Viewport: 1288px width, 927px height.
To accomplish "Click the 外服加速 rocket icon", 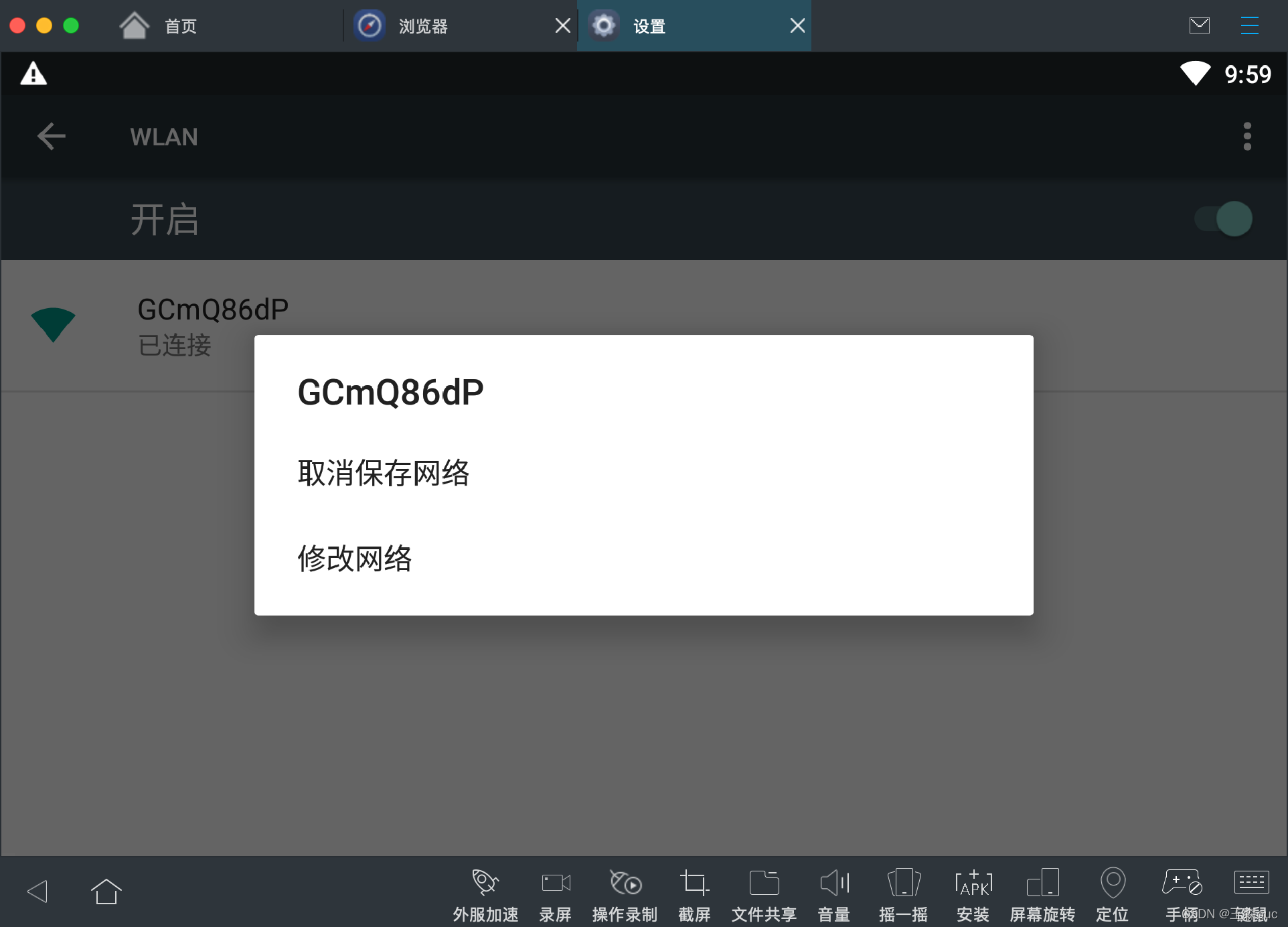I will tap(485, 884).
